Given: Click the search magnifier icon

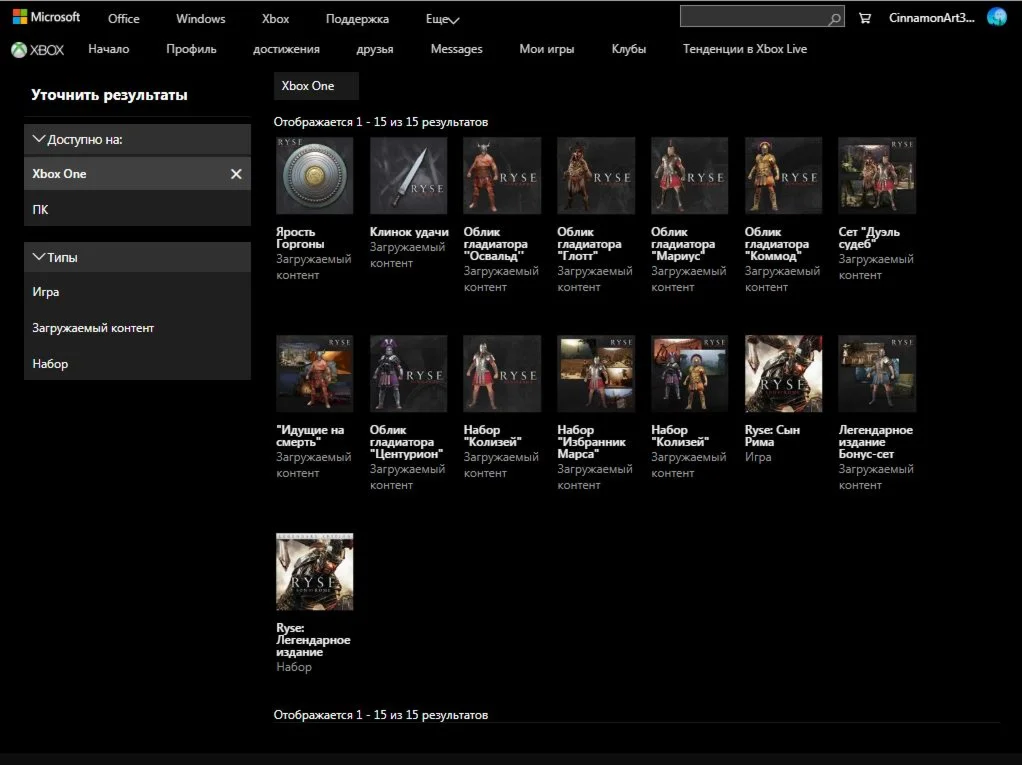Looking at the screenshot, I should (834, 19).
